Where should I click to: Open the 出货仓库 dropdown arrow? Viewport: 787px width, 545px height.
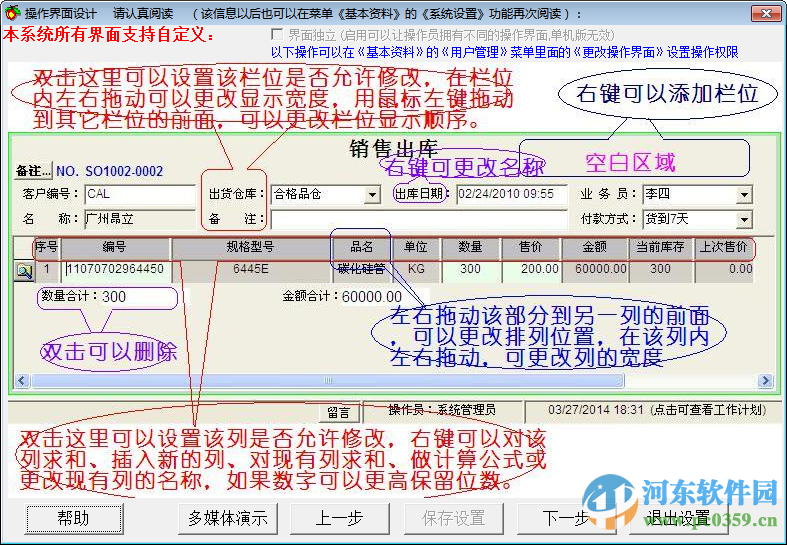click(372, 195)
